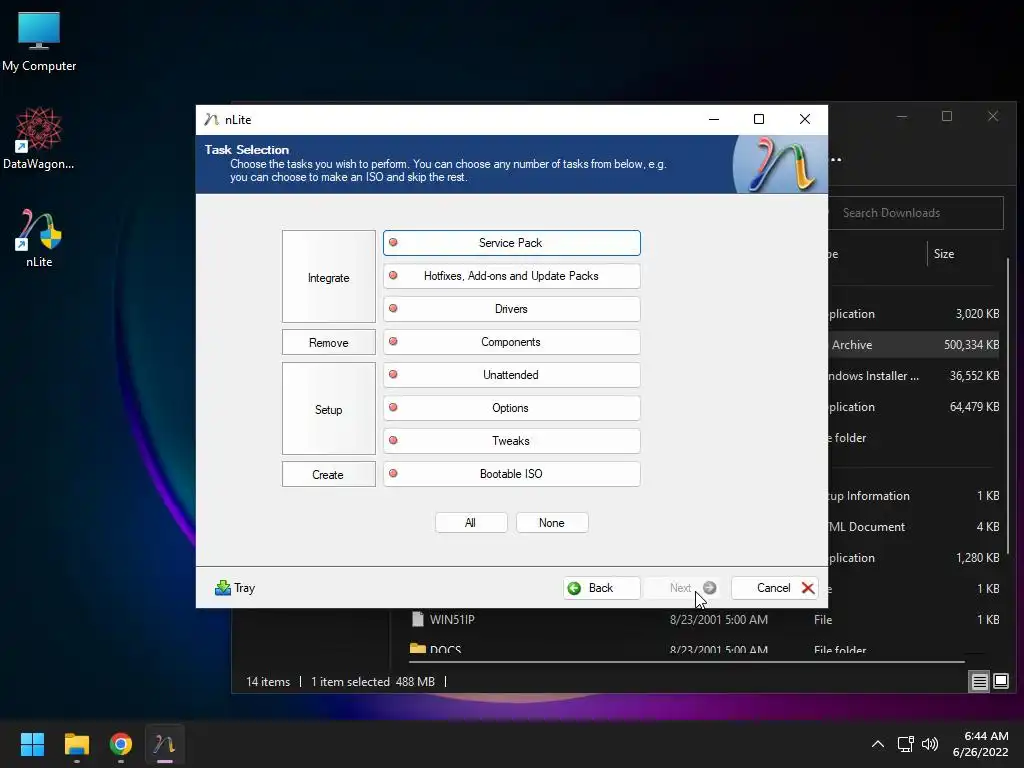Click the Explorer horizontal scrollbar

[686, 662]
